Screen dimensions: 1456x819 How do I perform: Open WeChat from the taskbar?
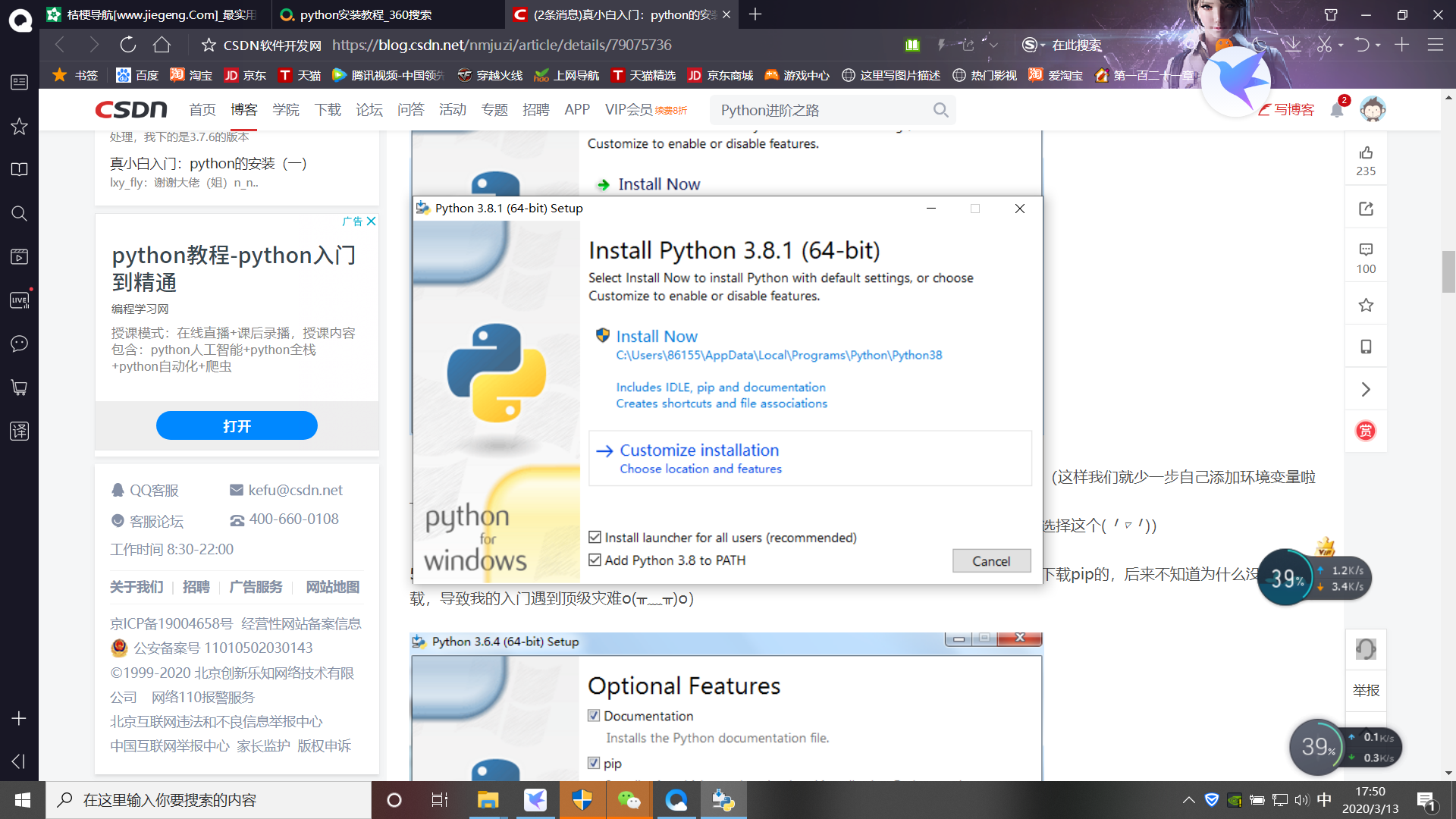tap(629, 800)
